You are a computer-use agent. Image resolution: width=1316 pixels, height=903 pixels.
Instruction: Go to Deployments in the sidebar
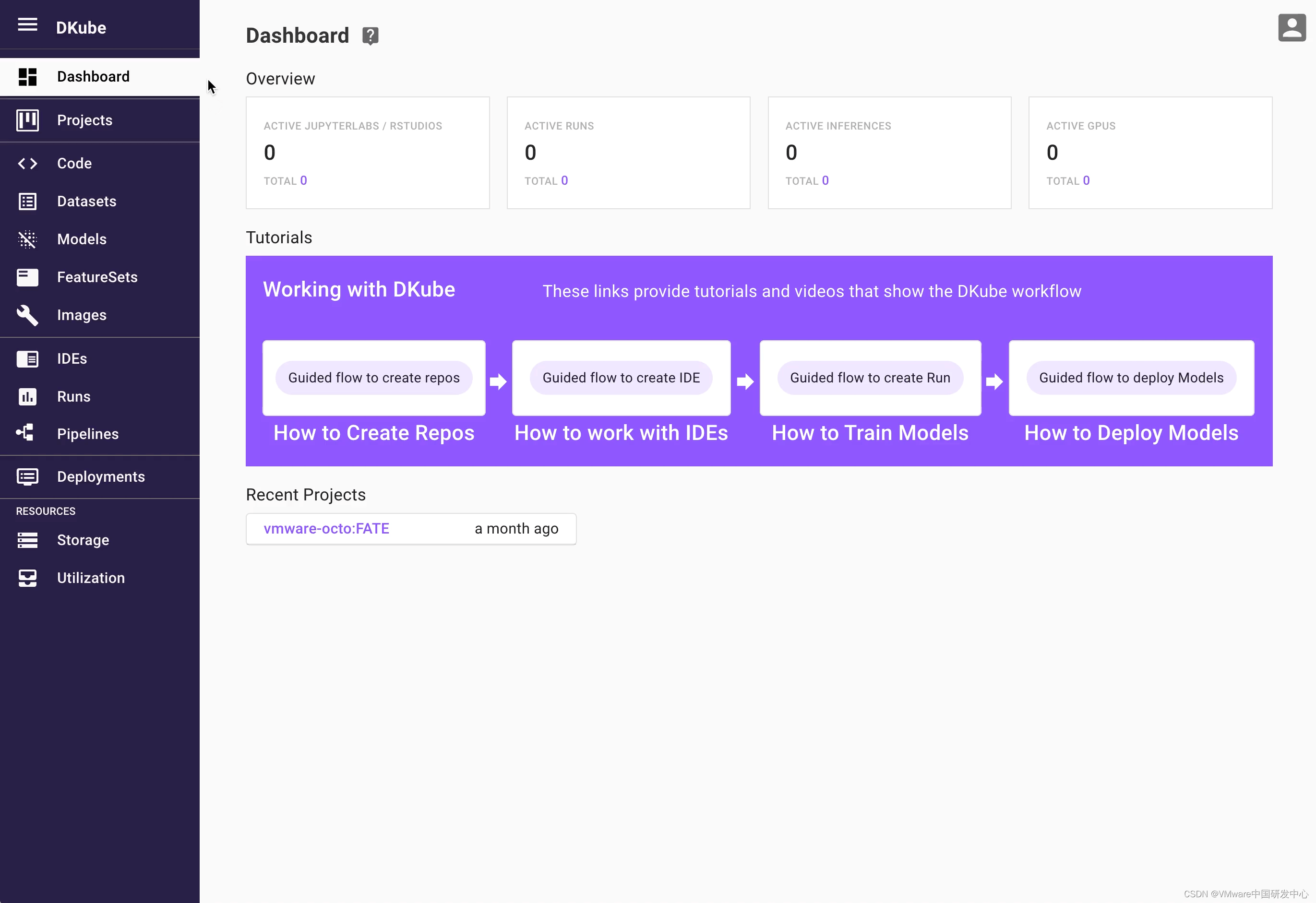pyautogui.click(x=100, y=477)
